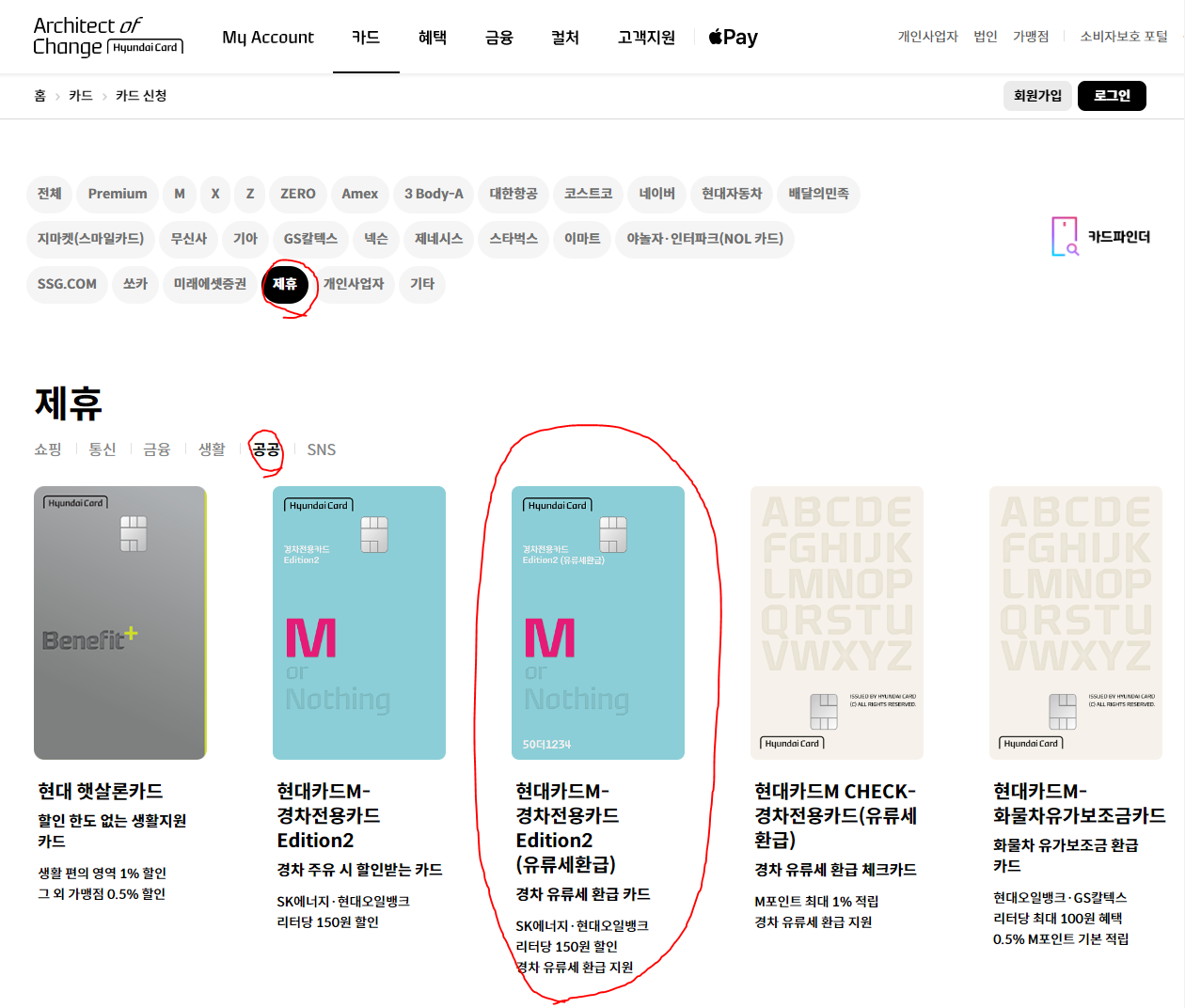Switch to the 쇼핑 sub-tab
The image size is (1185, 1008).
[48, 449]
